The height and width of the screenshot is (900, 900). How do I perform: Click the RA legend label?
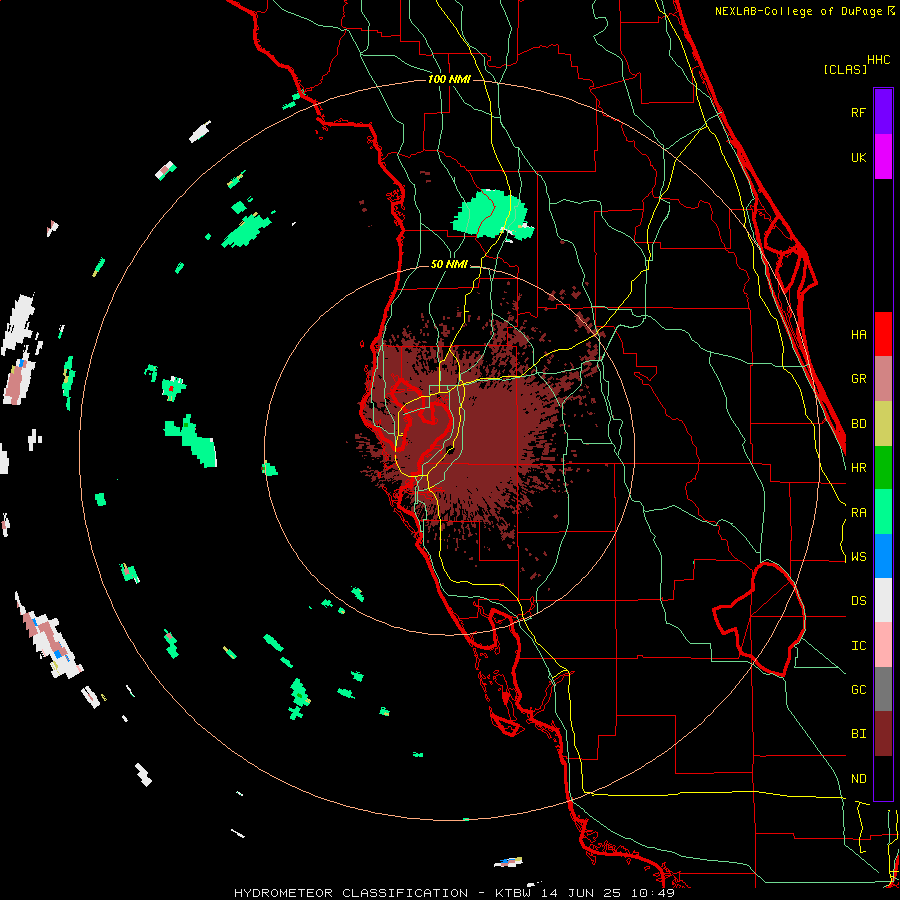[858, 513]
